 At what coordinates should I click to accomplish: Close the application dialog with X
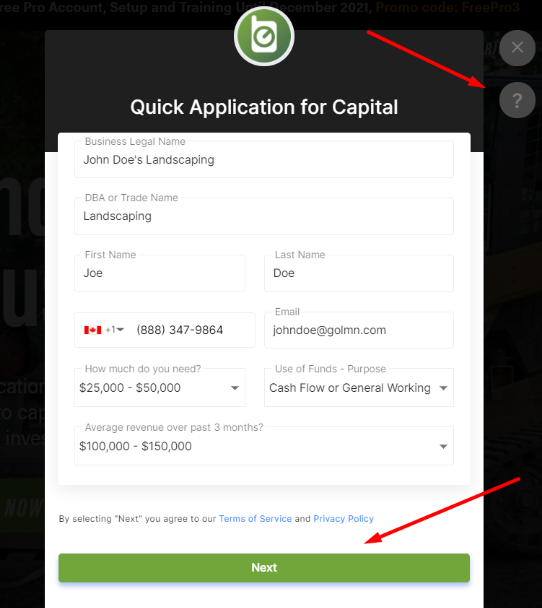(517, 48)
